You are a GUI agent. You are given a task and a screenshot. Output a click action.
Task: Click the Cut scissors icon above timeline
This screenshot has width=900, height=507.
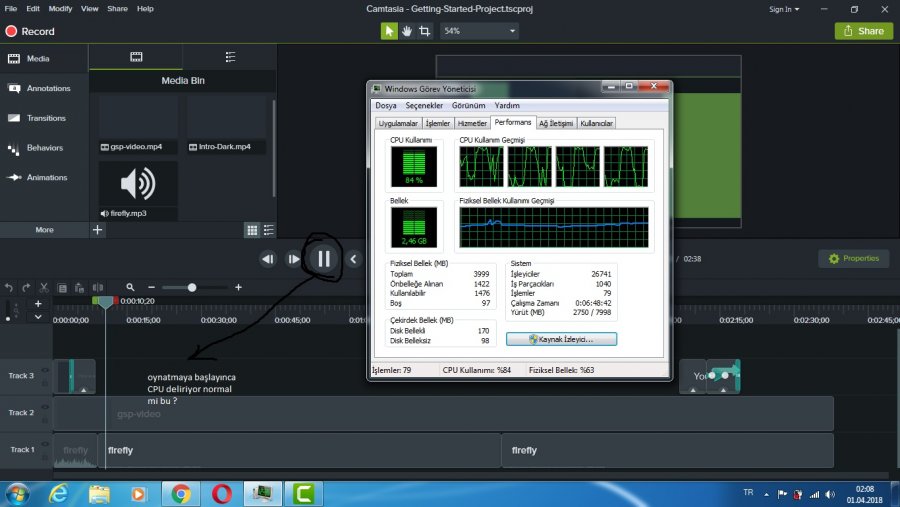click(x=44, y=287)
